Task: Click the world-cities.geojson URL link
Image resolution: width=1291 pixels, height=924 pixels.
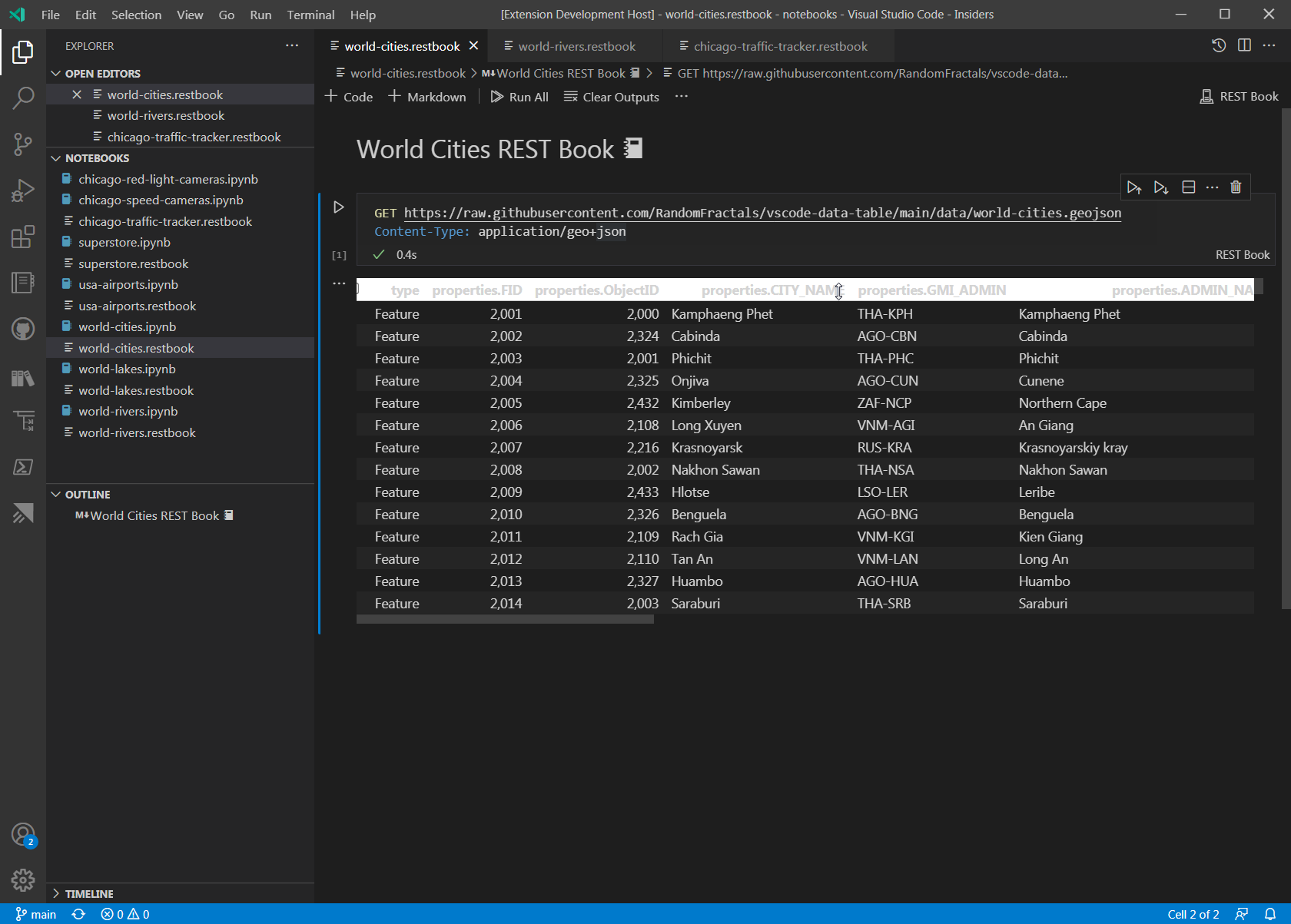Action: click(762, 213)
